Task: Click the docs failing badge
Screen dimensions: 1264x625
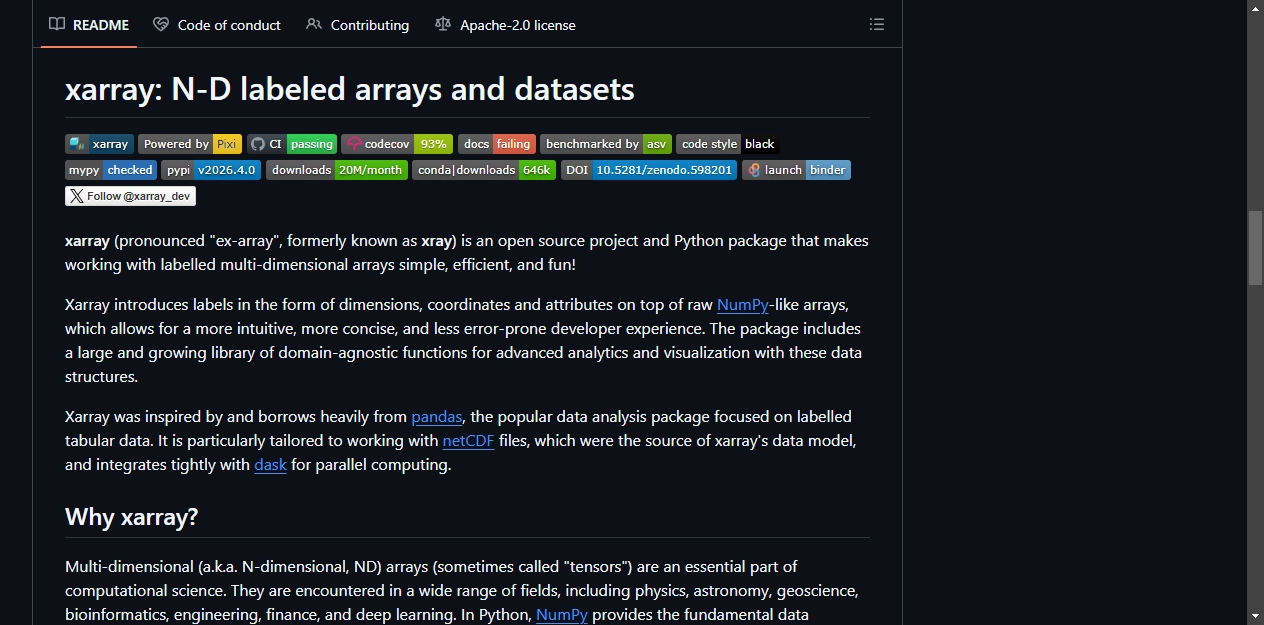Action: [x=497, y=144]
